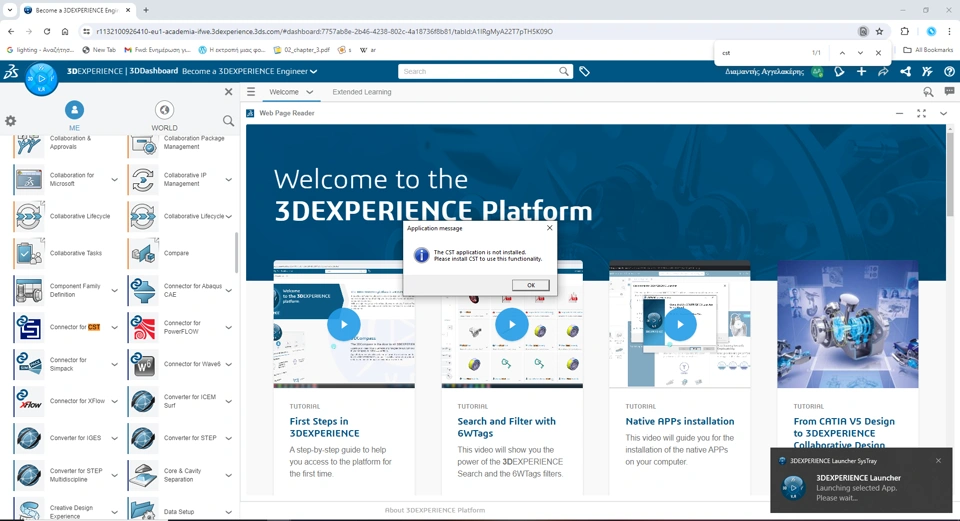Expand Collaboration for Microsoft chevron
Image resolution: width=960 pixels, height=521 pixels.
[114, 179]
